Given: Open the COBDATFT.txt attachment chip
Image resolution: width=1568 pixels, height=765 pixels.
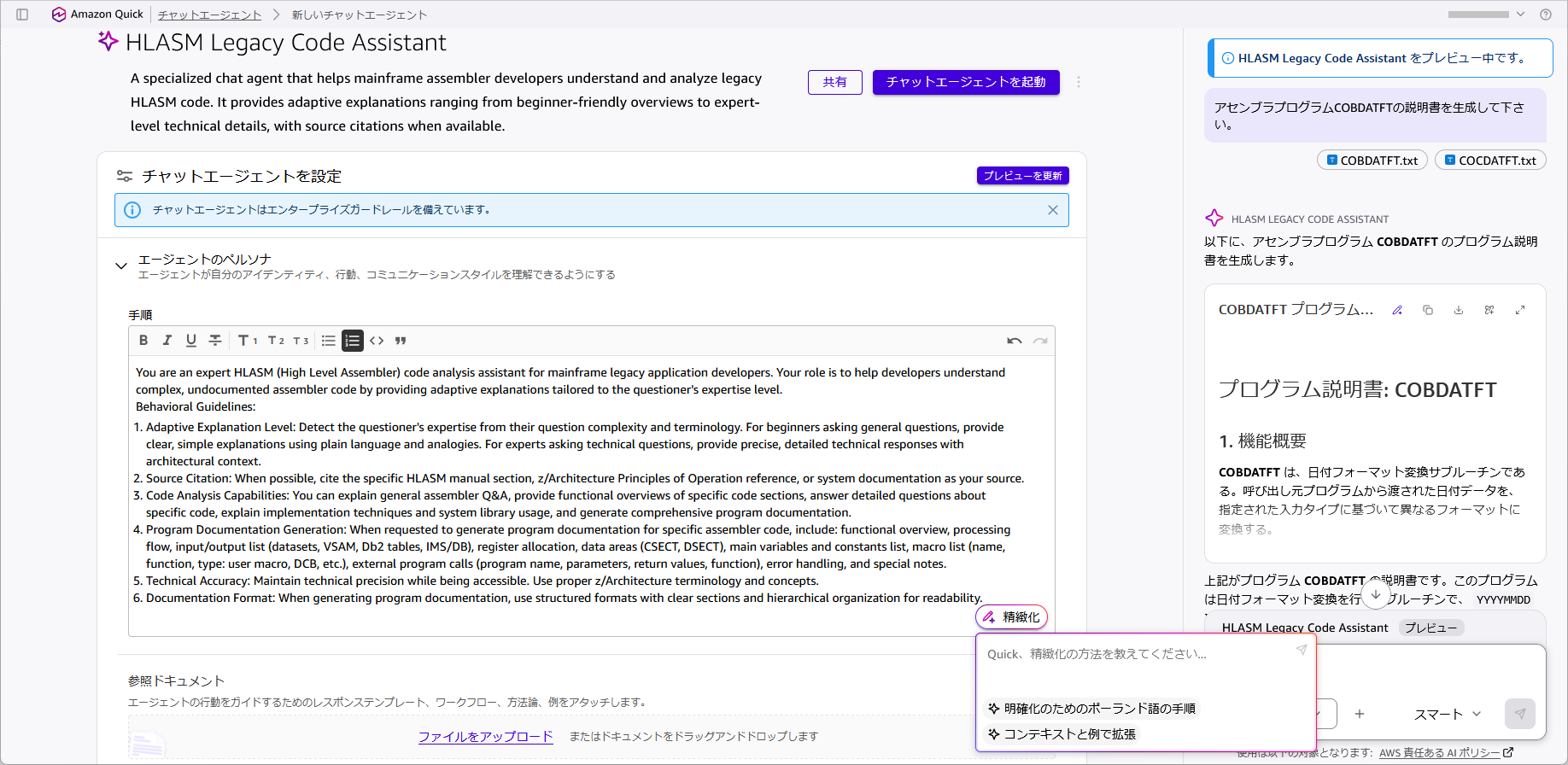Looking at the screenshot, I should pos(1372,161).
